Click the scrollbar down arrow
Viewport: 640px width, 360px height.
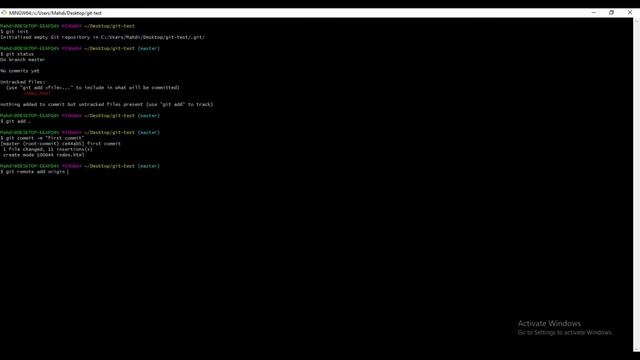(636, 349)
